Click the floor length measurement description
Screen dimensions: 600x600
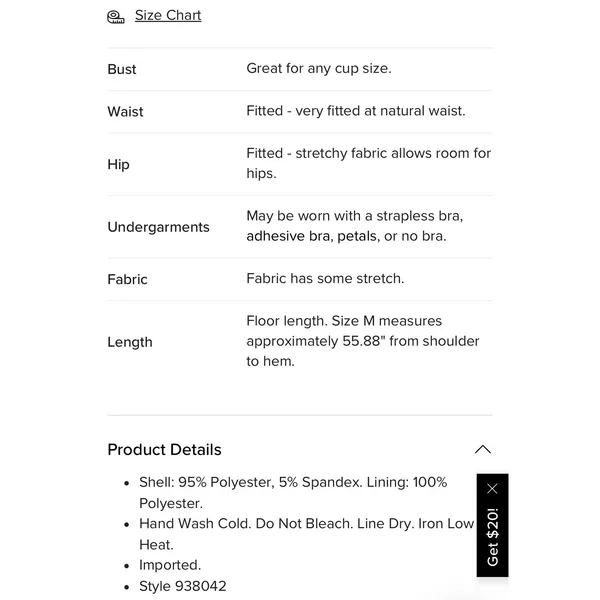point(362,341)
